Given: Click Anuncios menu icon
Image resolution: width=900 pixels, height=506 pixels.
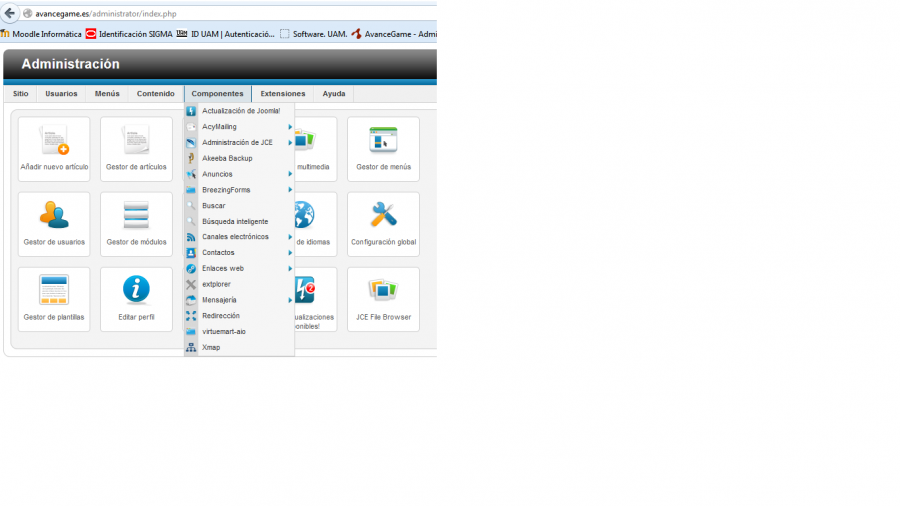Looking at the screenshot, I should click(191, 174).
